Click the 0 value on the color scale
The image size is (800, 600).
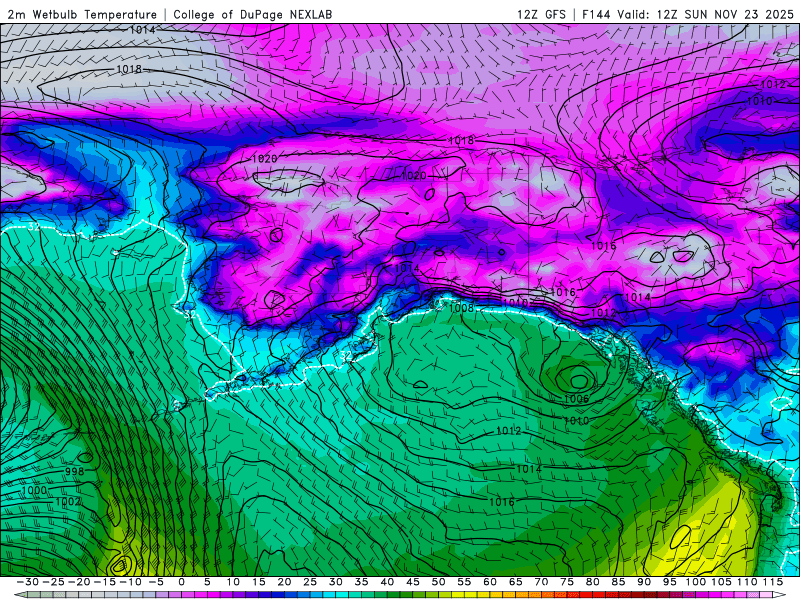coord(182,582)
